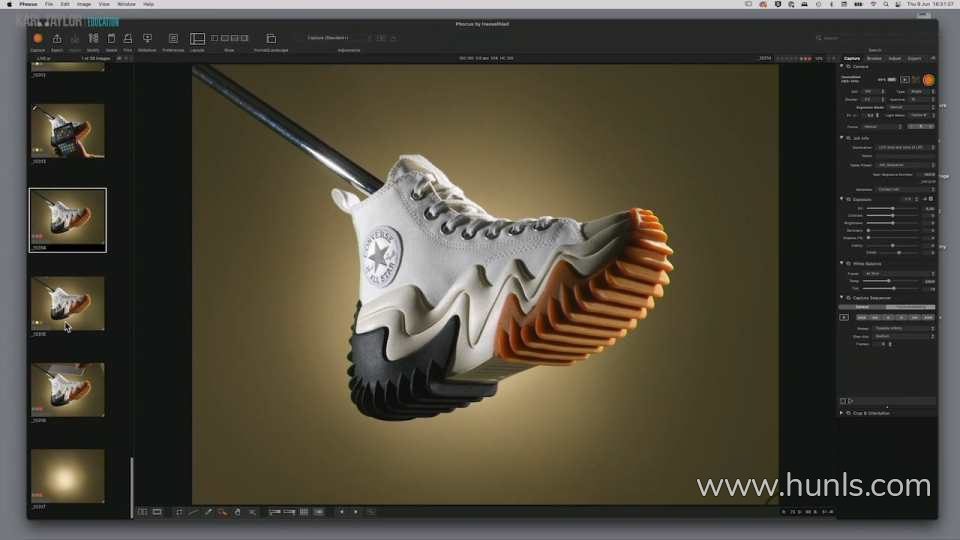Click the main Converse shoe preview image

[485, 285]
